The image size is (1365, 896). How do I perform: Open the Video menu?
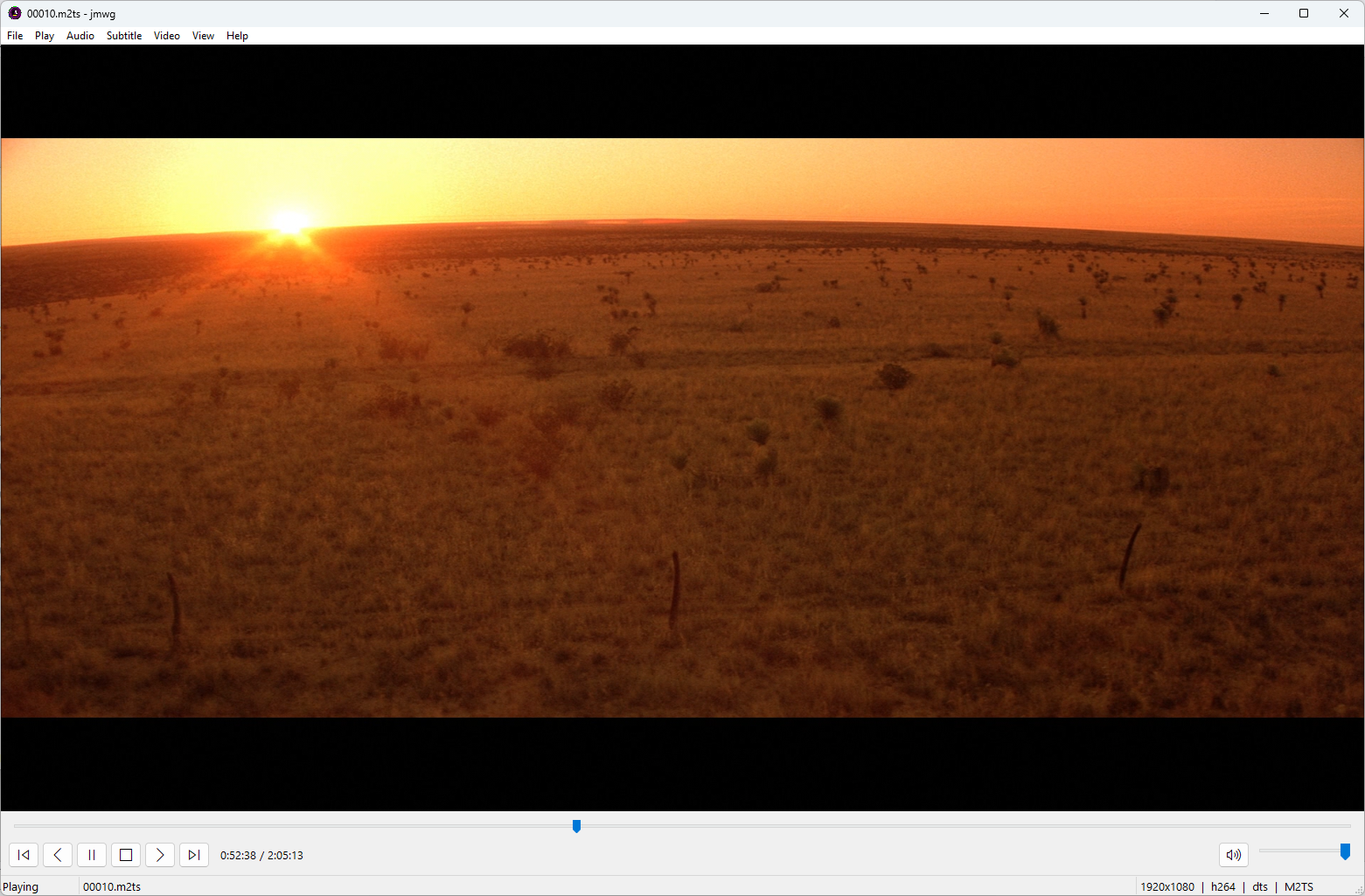pyautogui.click(x=167, y=36)
